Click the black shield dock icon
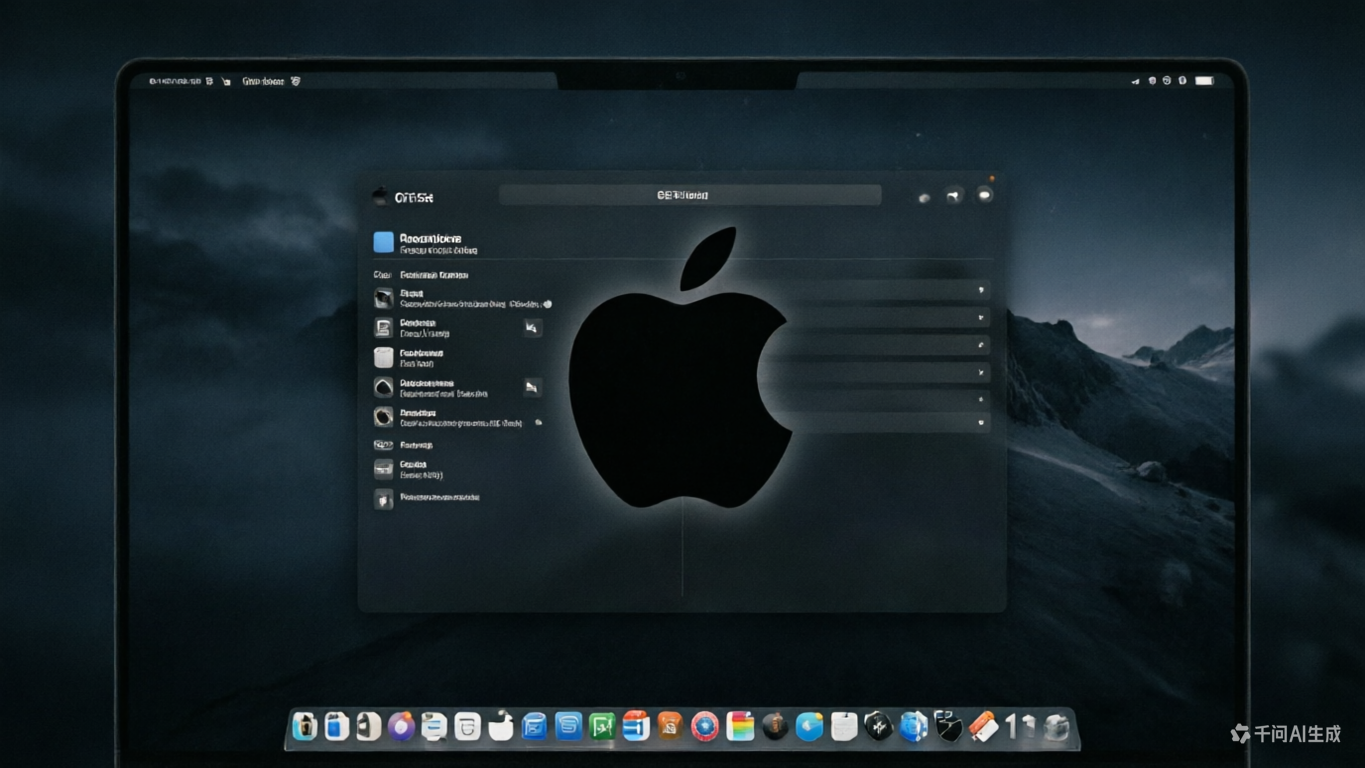The image size is (1365, 768). [947, 726]
